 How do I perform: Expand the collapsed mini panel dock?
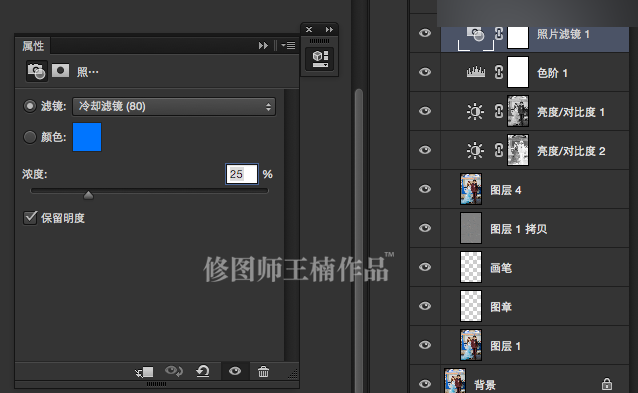pyautogui.click(x=329, y=29)
